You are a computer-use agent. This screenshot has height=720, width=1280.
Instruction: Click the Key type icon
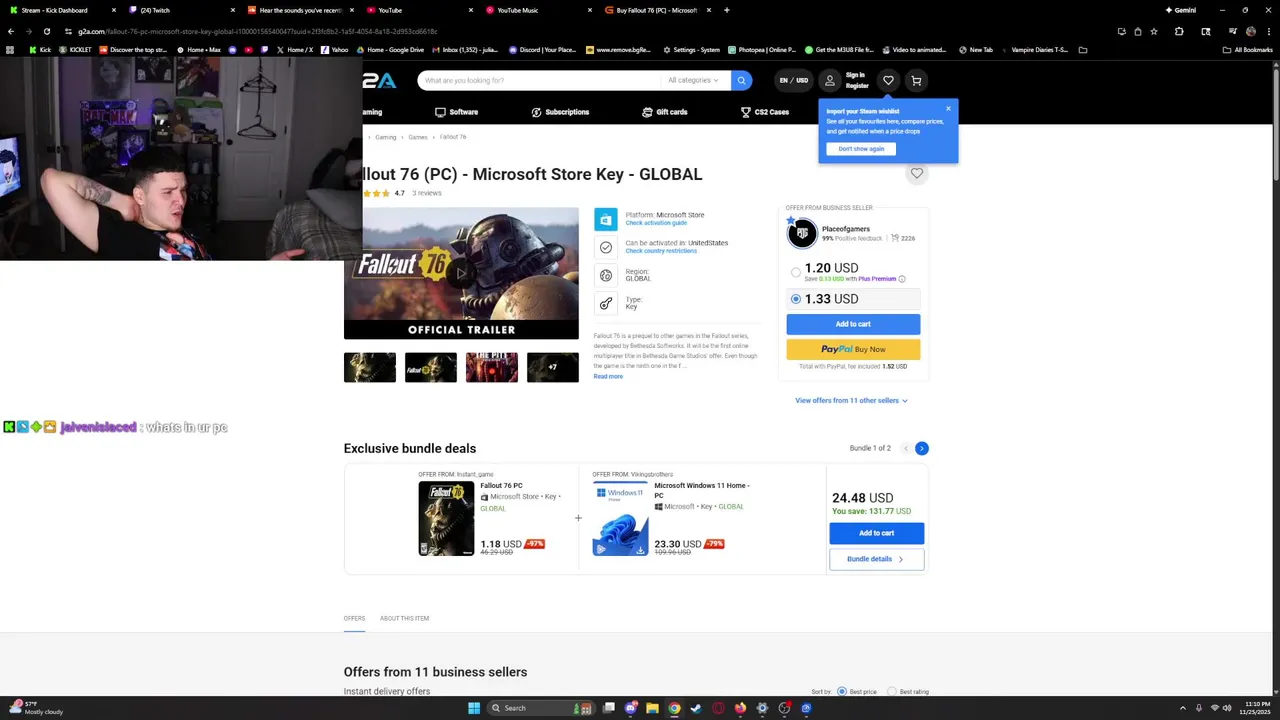pyautogui.click(x=605, y=303)
